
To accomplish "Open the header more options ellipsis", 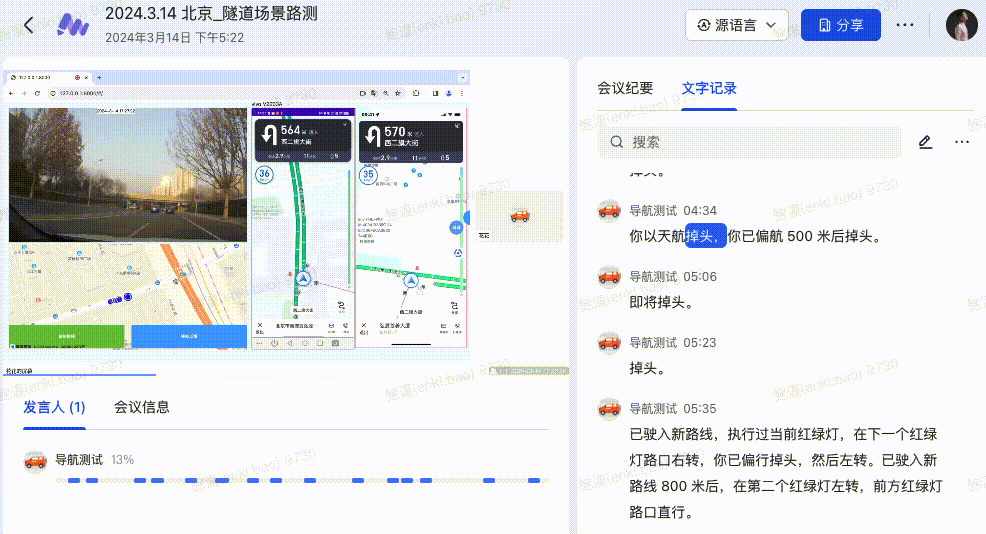I will click(x=904, y=25).
